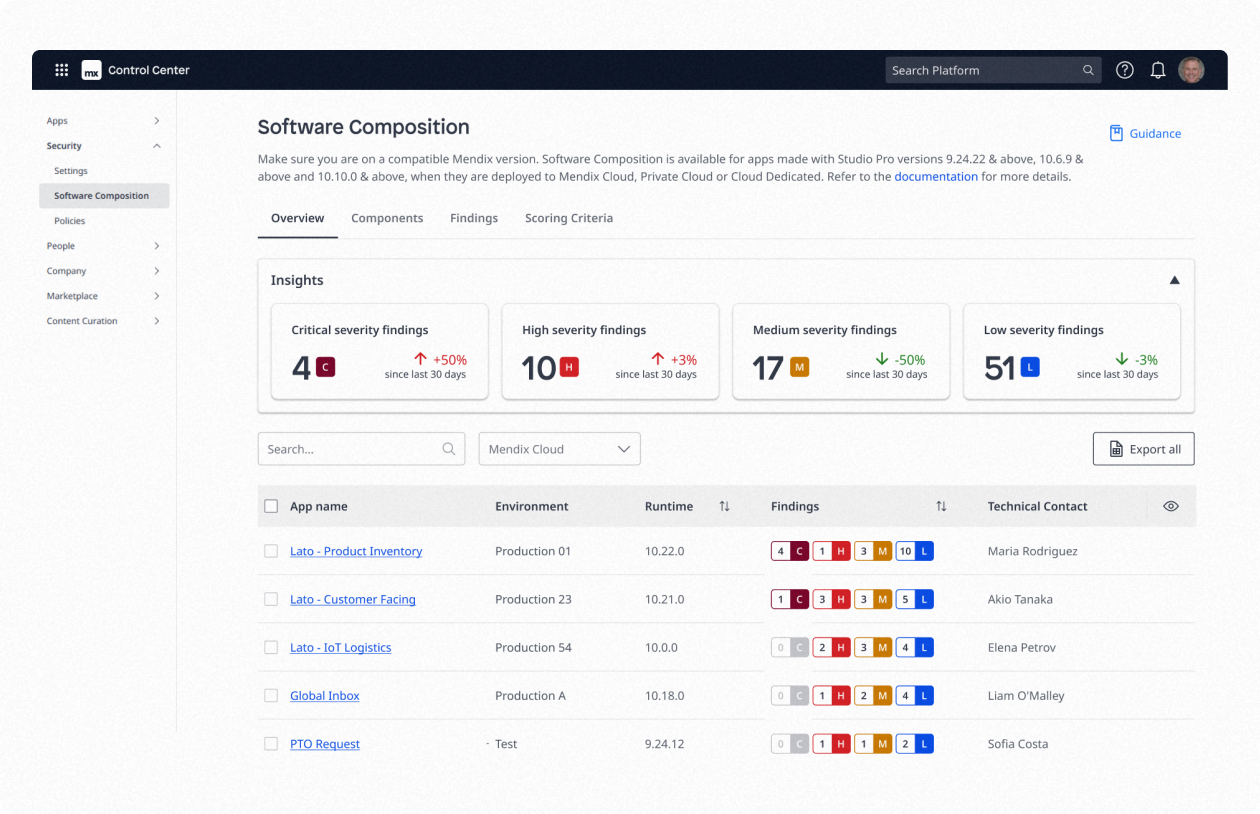
Task: Expand the Apps sidebar section
Action: (157, 121)
